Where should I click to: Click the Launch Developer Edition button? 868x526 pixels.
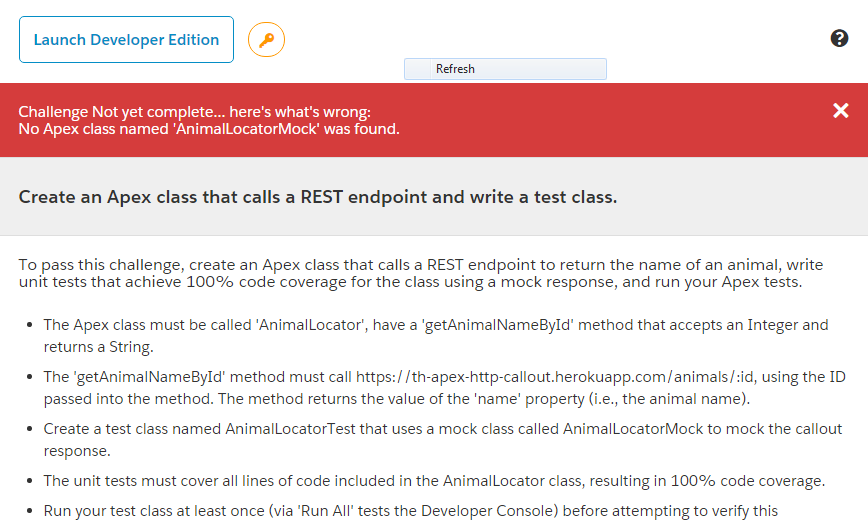(x=126, y=40)
